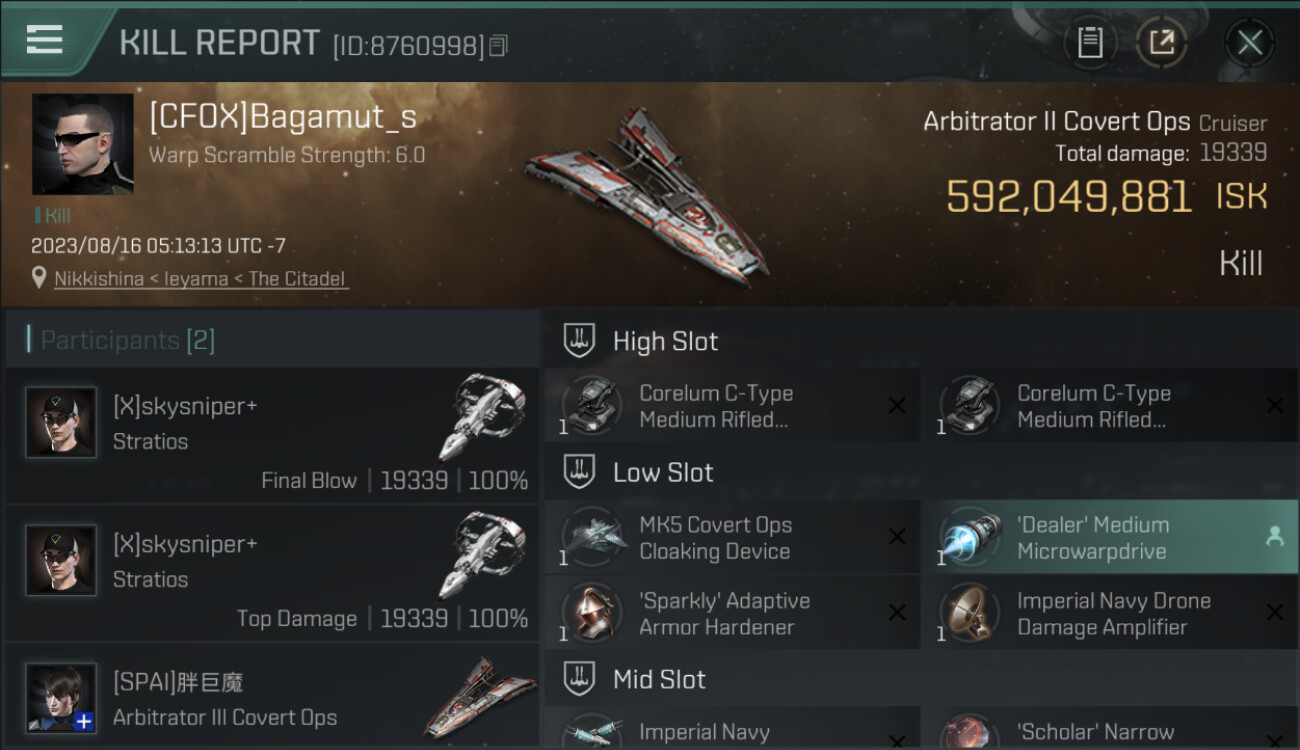Image resolution: width=1300 pixels, height=750 pixels.
Task: Click the person icon on Microwarpdrive row
Action: (x=1274, y=537)
